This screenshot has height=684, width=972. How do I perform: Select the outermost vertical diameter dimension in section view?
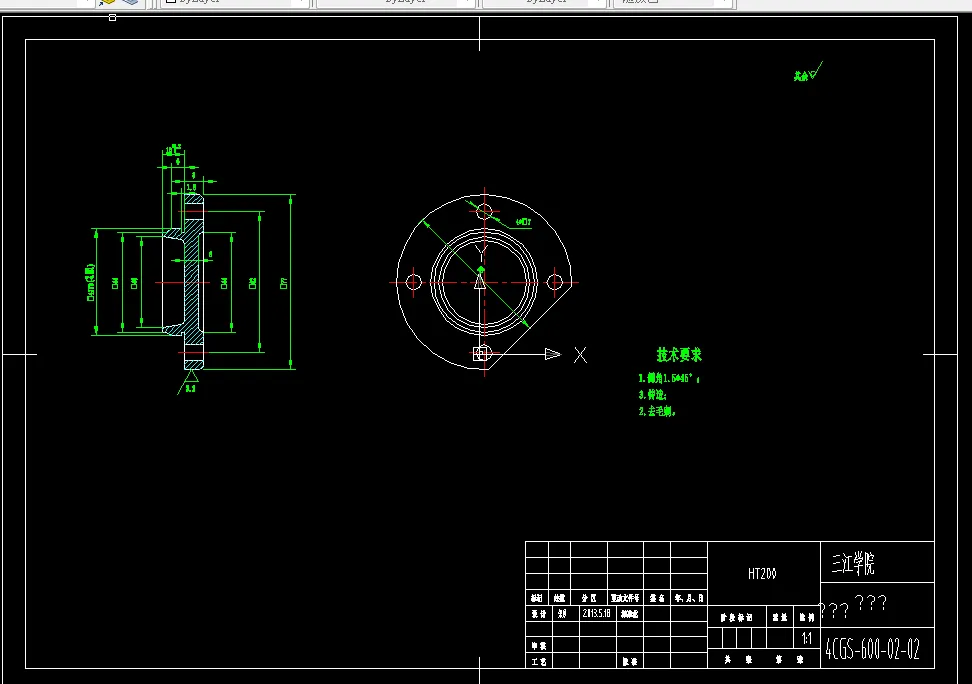[289, 282]
